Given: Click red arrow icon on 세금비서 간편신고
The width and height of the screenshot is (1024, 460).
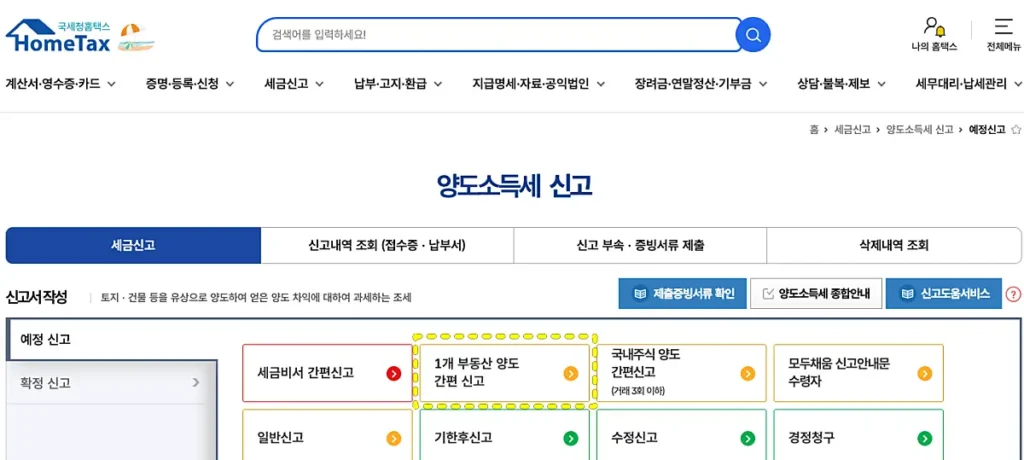Looking at the screenshot, I should coord(394,373).
